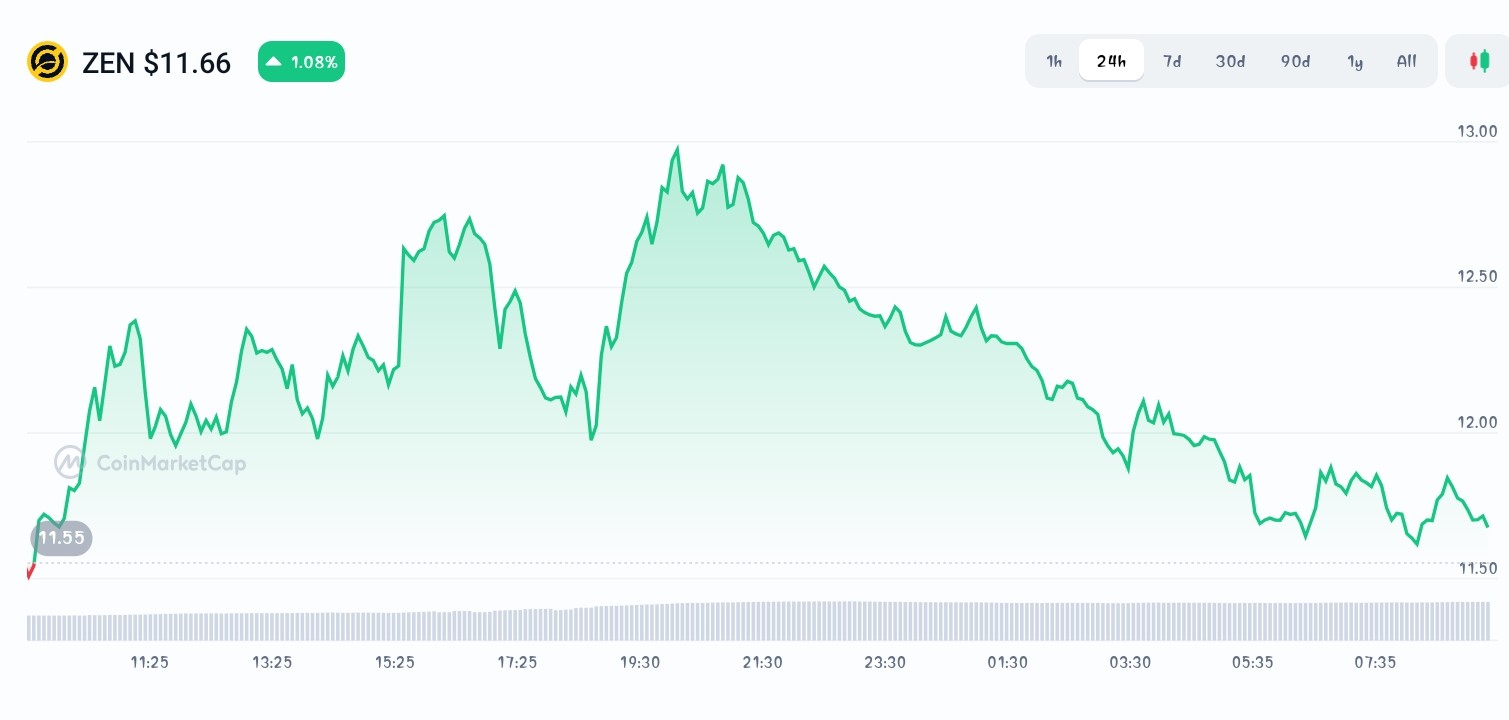
Task: Switch to the 30d time range
Action: click(1230, 61)
